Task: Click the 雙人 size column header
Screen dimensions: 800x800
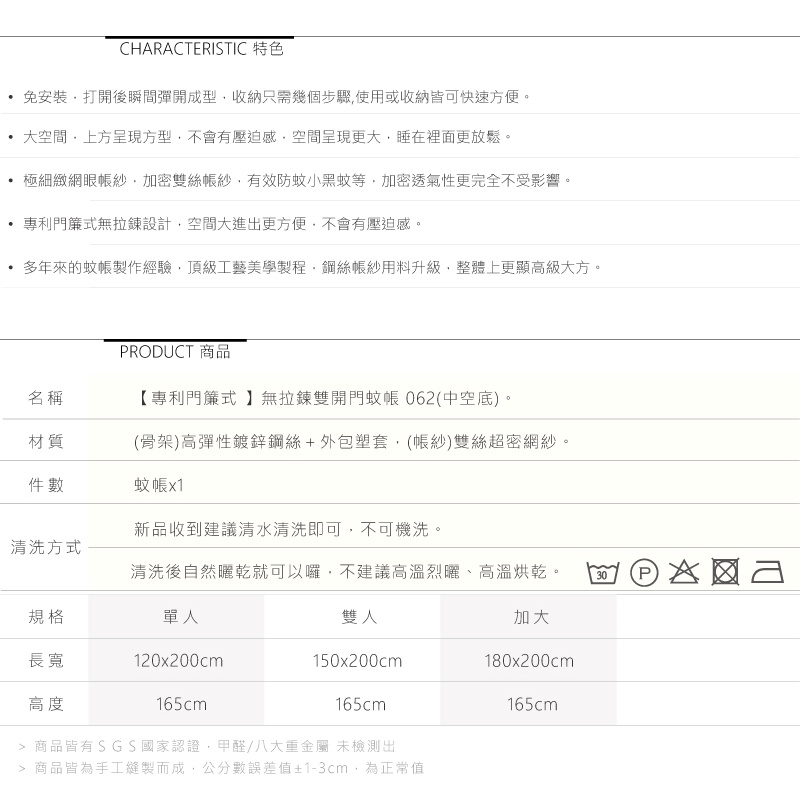Action: pos(359,617)
